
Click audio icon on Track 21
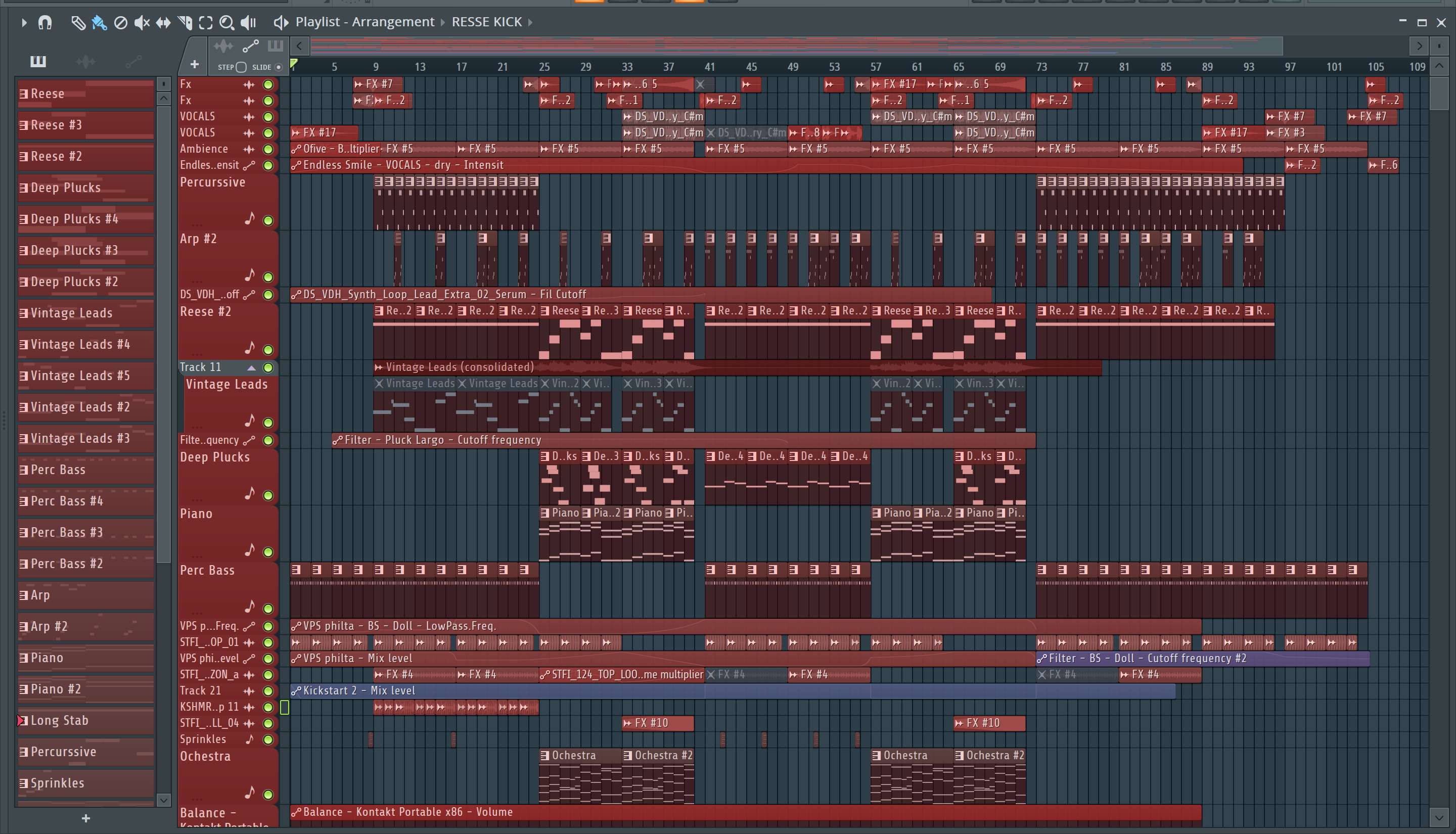pyautogui.click(x=249, y=691)
